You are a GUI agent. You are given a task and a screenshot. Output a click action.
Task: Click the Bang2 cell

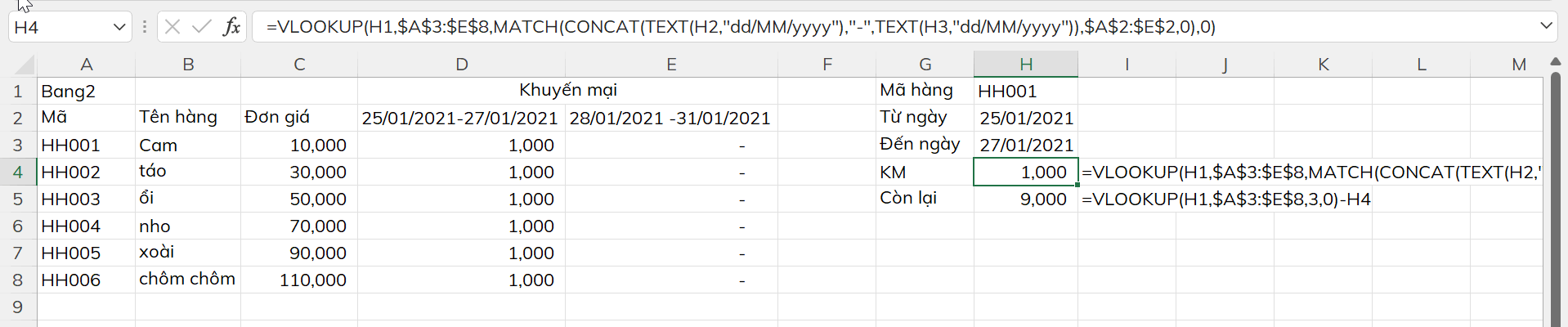(85, 92)
